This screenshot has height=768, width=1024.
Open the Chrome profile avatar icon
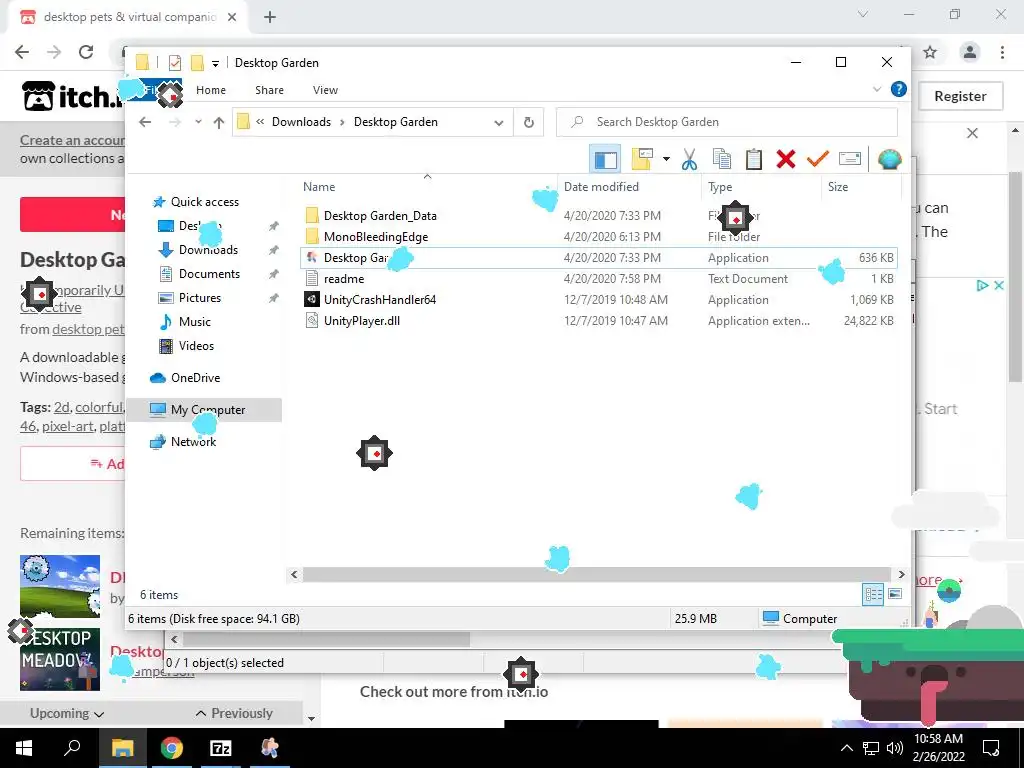click(970, 52)
